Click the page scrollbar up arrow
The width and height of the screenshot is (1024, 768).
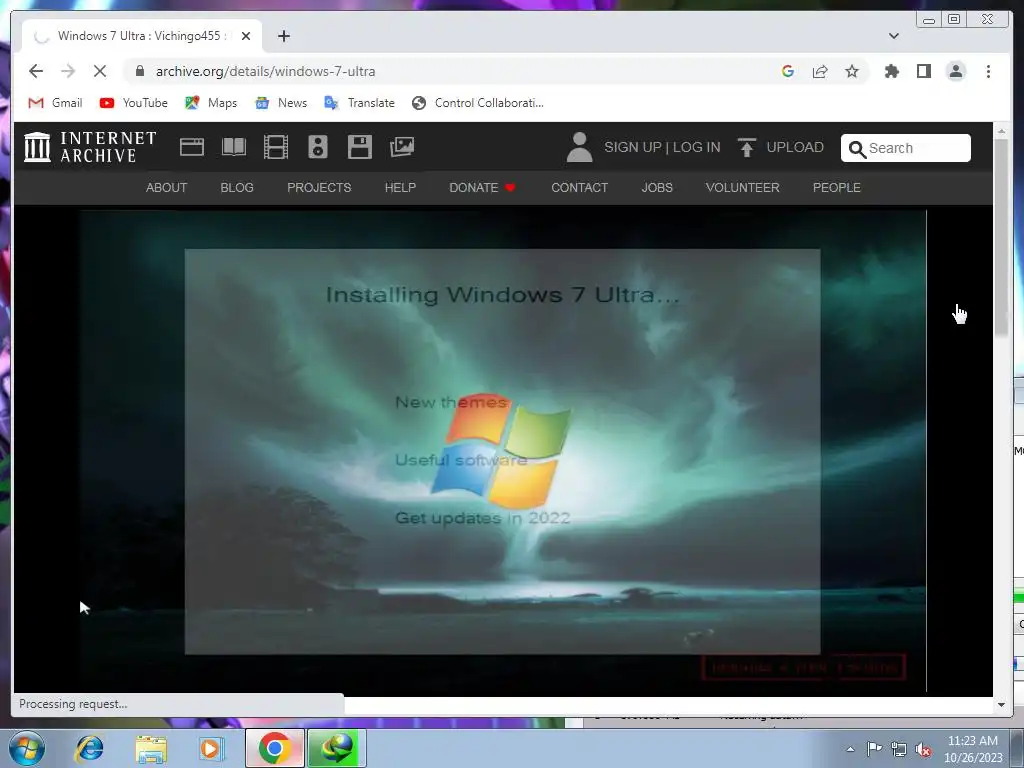coord(1001,131)
